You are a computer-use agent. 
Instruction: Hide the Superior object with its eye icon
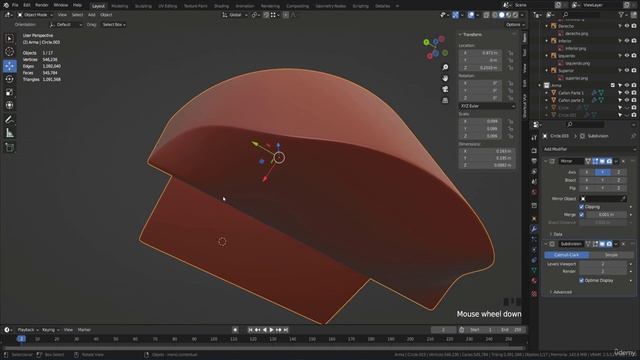point(627,70)
